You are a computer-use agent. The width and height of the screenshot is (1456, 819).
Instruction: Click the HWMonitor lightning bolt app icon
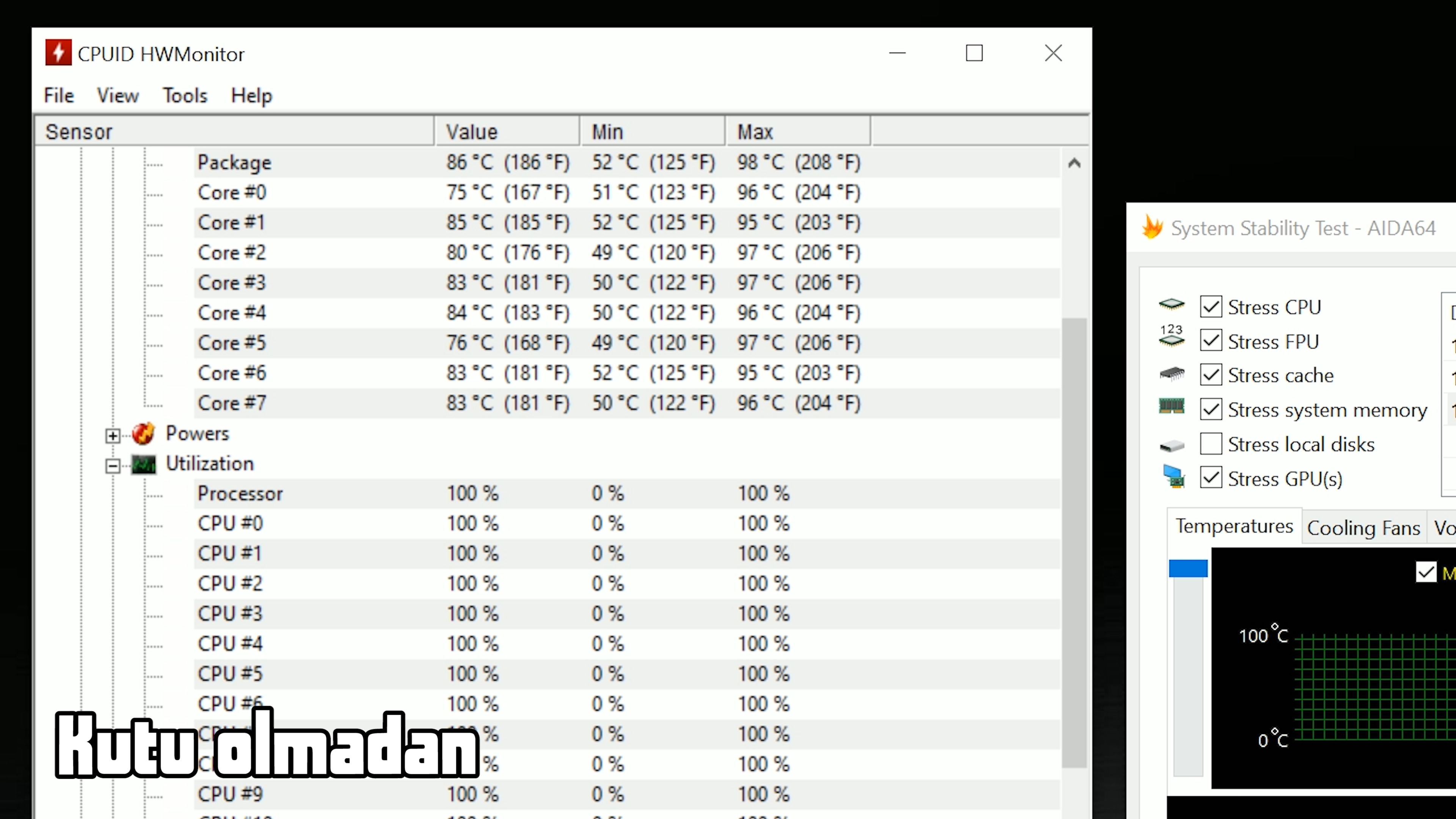(x=58, y=53)
